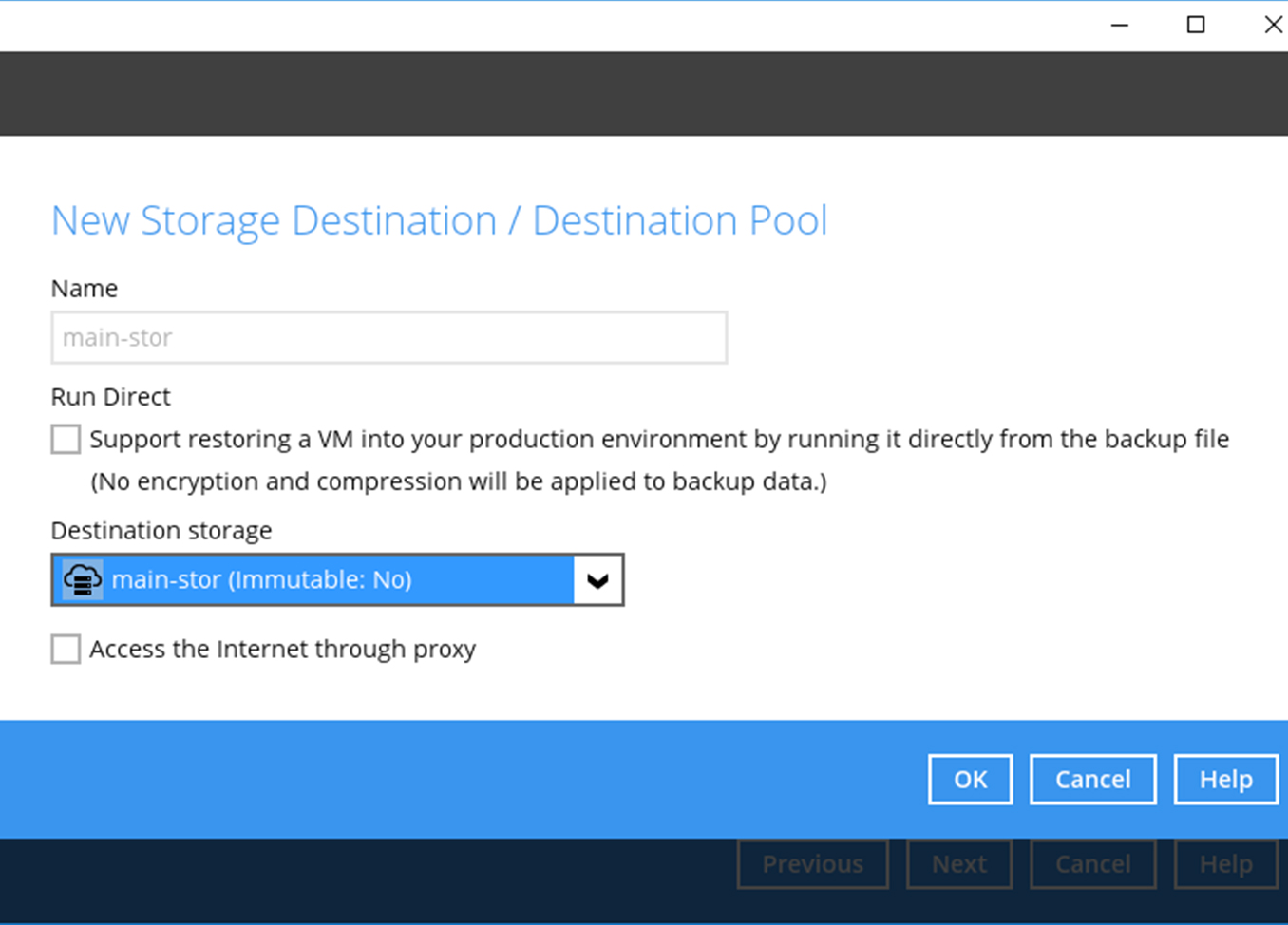Click the Previous navigation button
This screenshot has height=925, width=1288.
812,864
